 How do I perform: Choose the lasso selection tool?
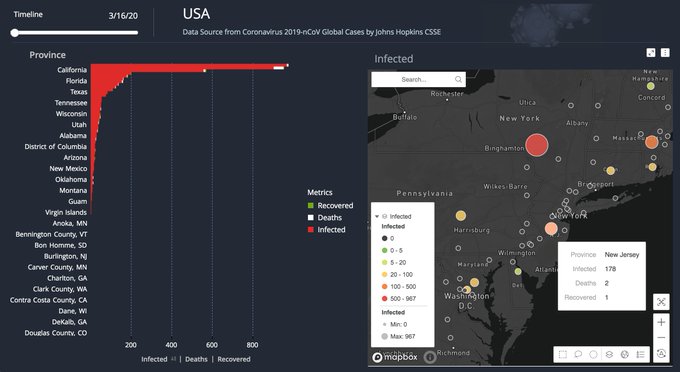(x=578, y=354)
